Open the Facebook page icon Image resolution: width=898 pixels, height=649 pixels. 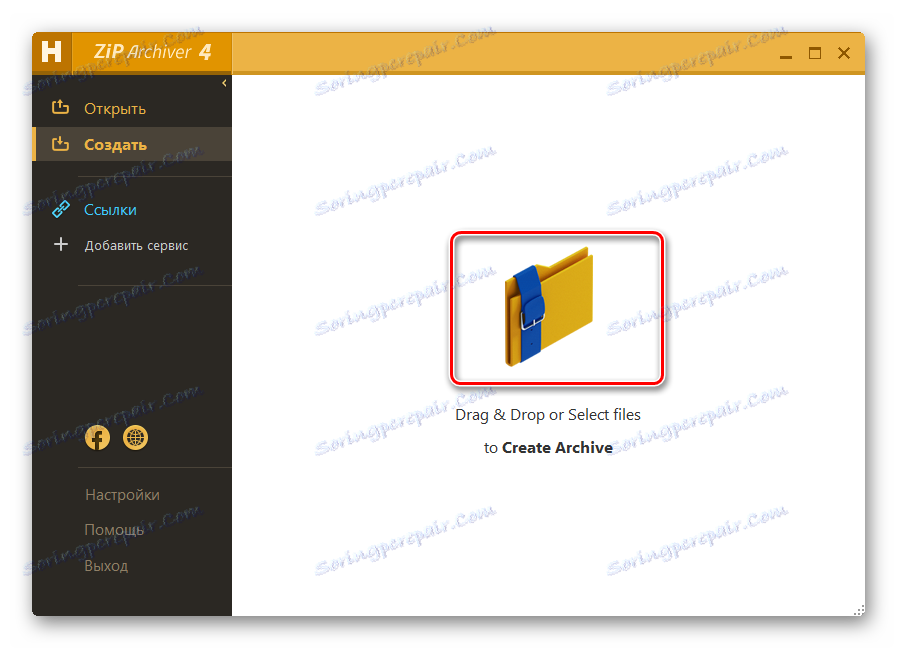97,438
